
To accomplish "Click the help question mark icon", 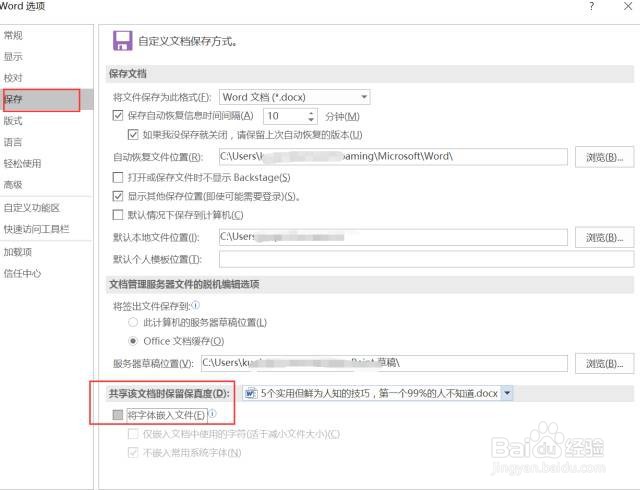I will tap(591, 6).
